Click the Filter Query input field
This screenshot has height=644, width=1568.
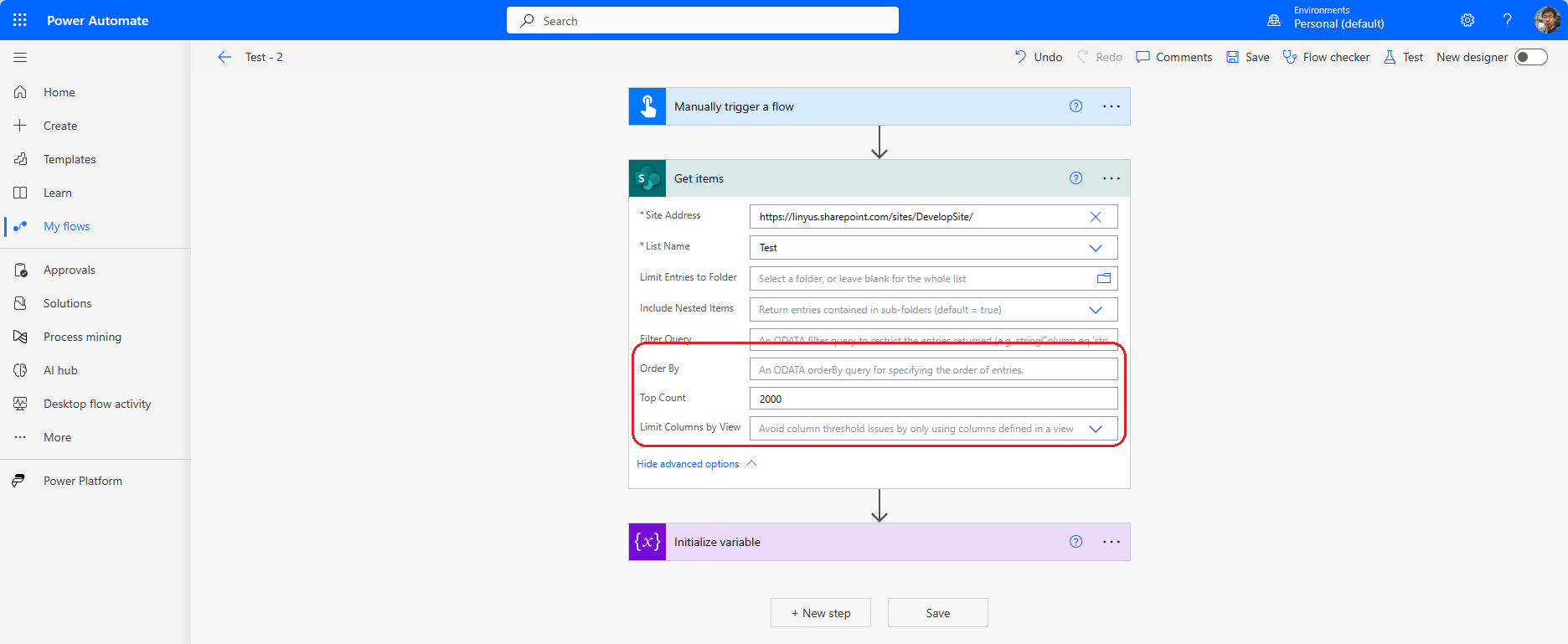[x=934, y=338]
